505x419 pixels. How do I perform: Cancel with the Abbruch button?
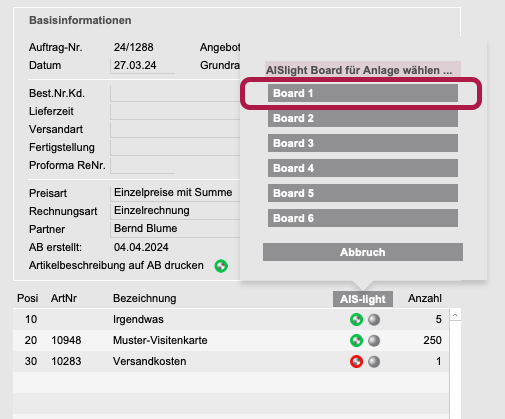363,252
